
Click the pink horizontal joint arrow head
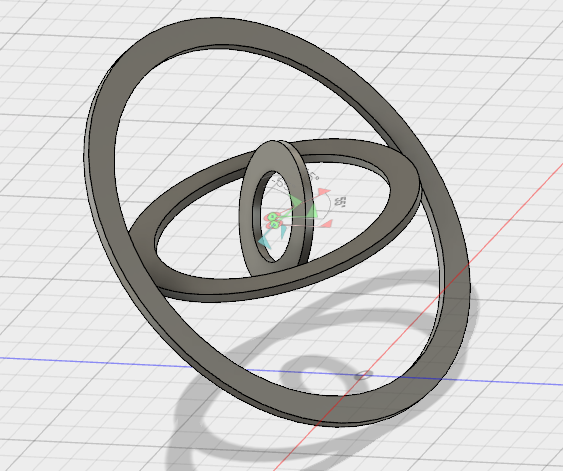click(x=326, y=224)
